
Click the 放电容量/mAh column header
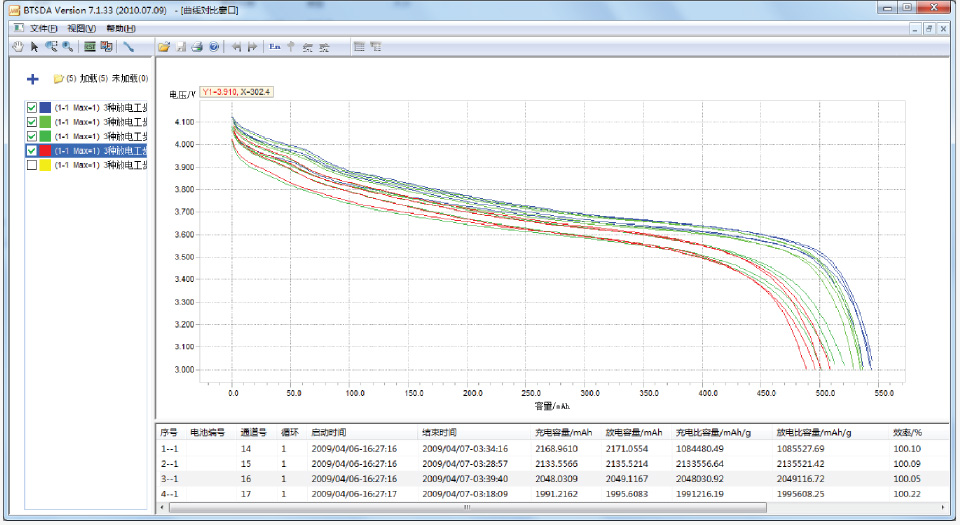pos(634,433)
